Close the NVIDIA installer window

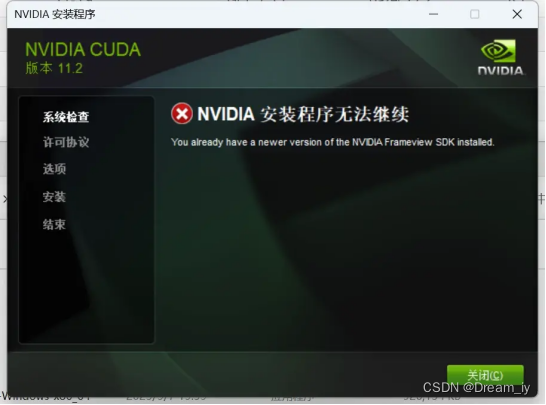[517, 14]
